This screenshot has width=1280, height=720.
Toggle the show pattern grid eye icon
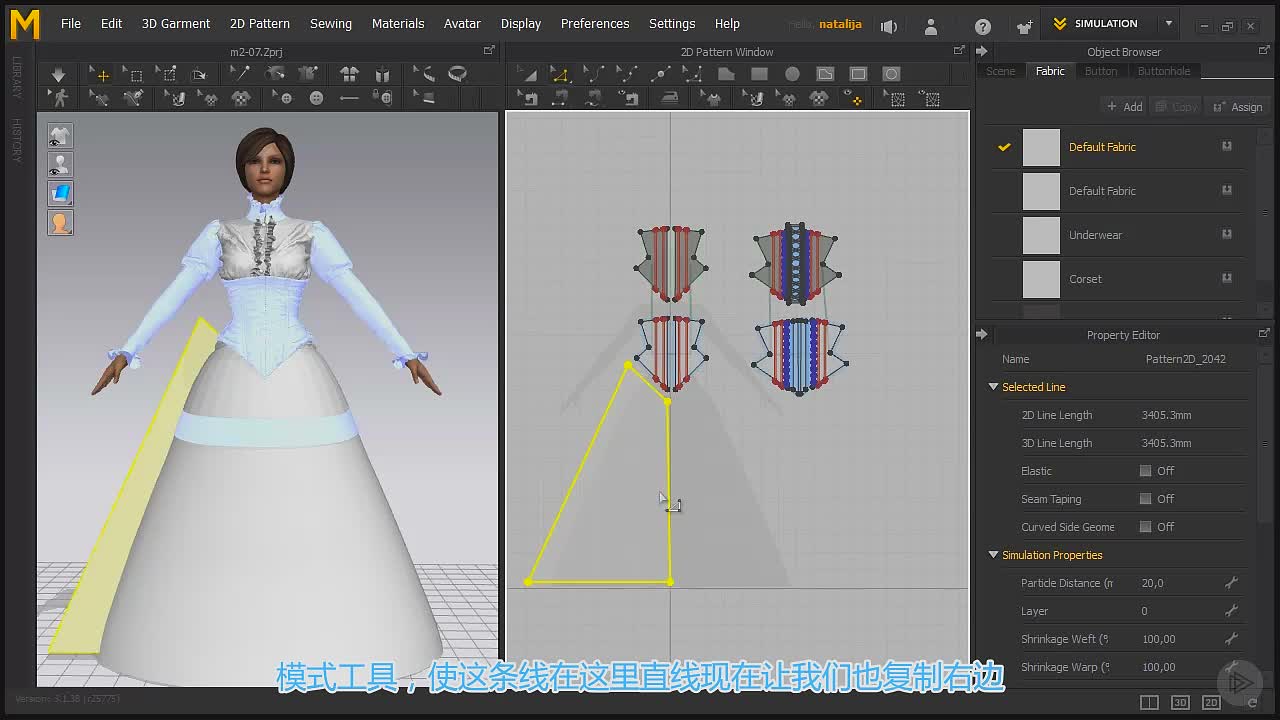(930, 98)
